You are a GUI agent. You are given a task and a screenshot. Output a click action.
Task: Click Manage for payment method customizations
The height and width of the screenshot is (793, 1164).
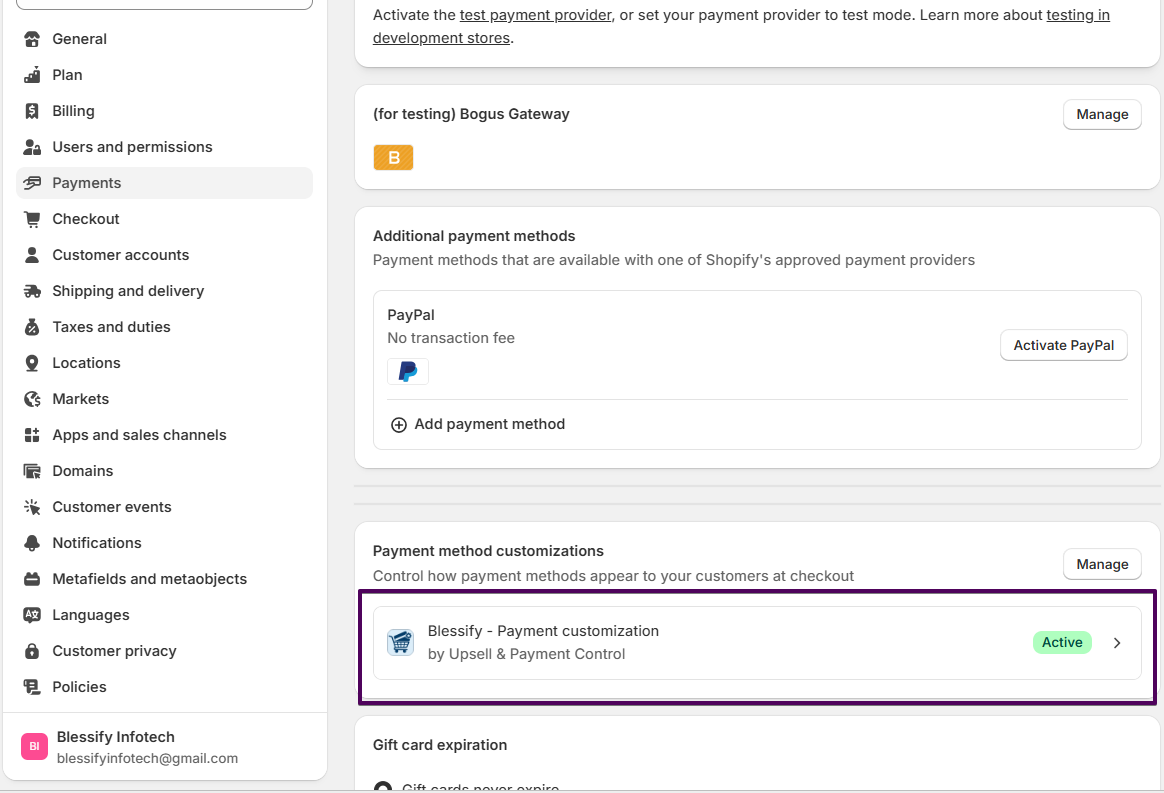(x=1102, y=565)
